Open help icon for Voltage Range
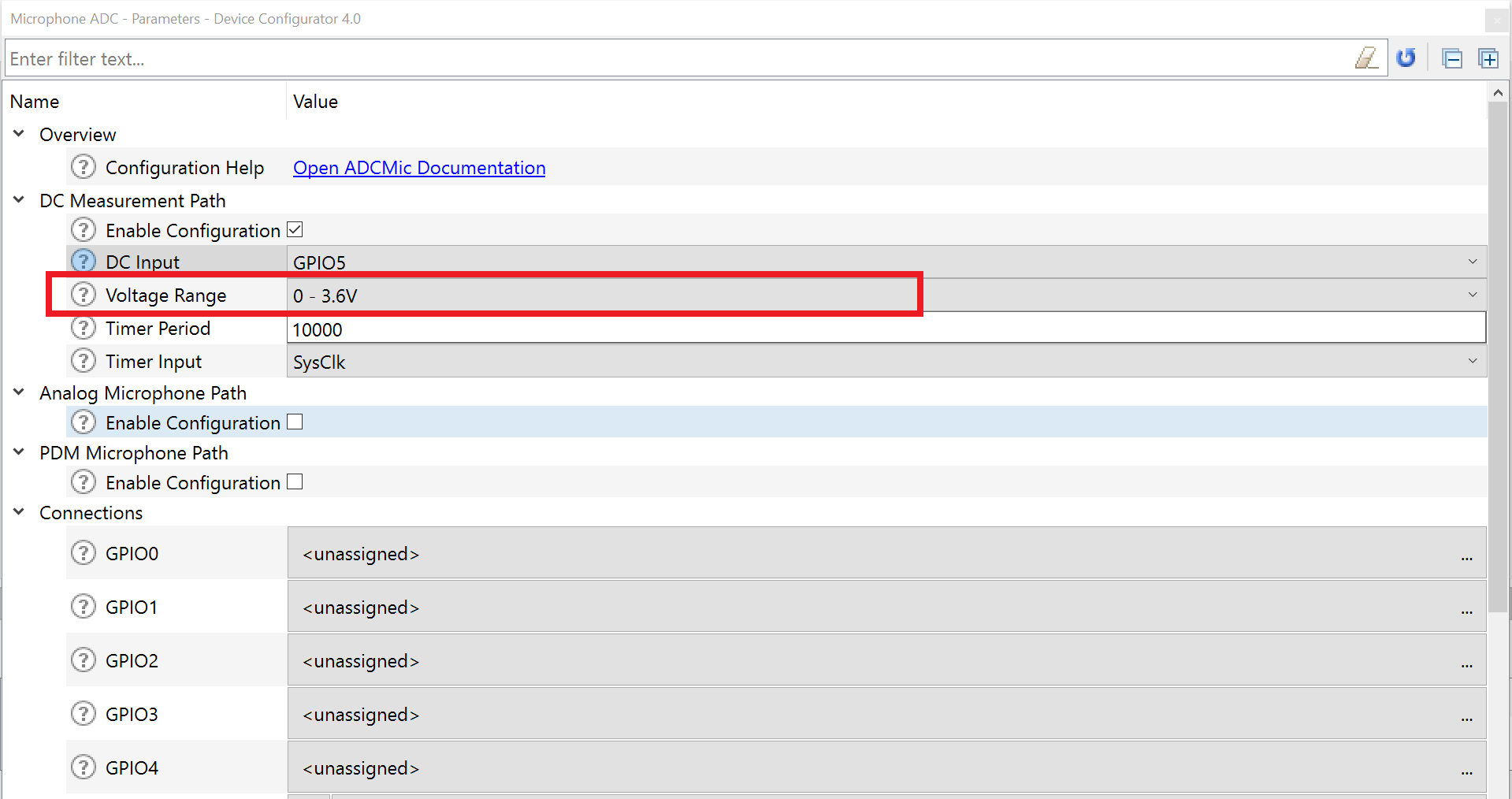The width and height of the screenshot is (1512, 799). click(x=84, y=295)
